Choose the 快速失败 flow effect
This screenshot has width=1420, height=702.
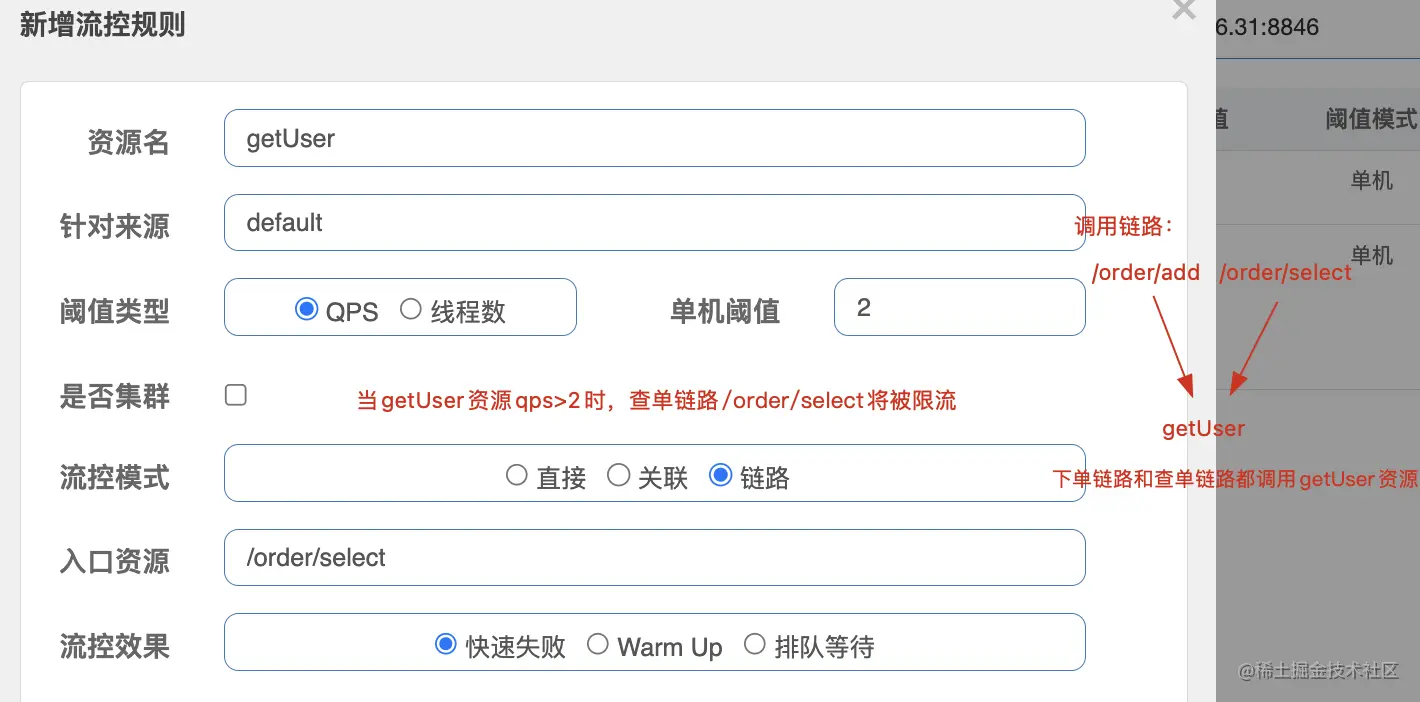[446, 645]
